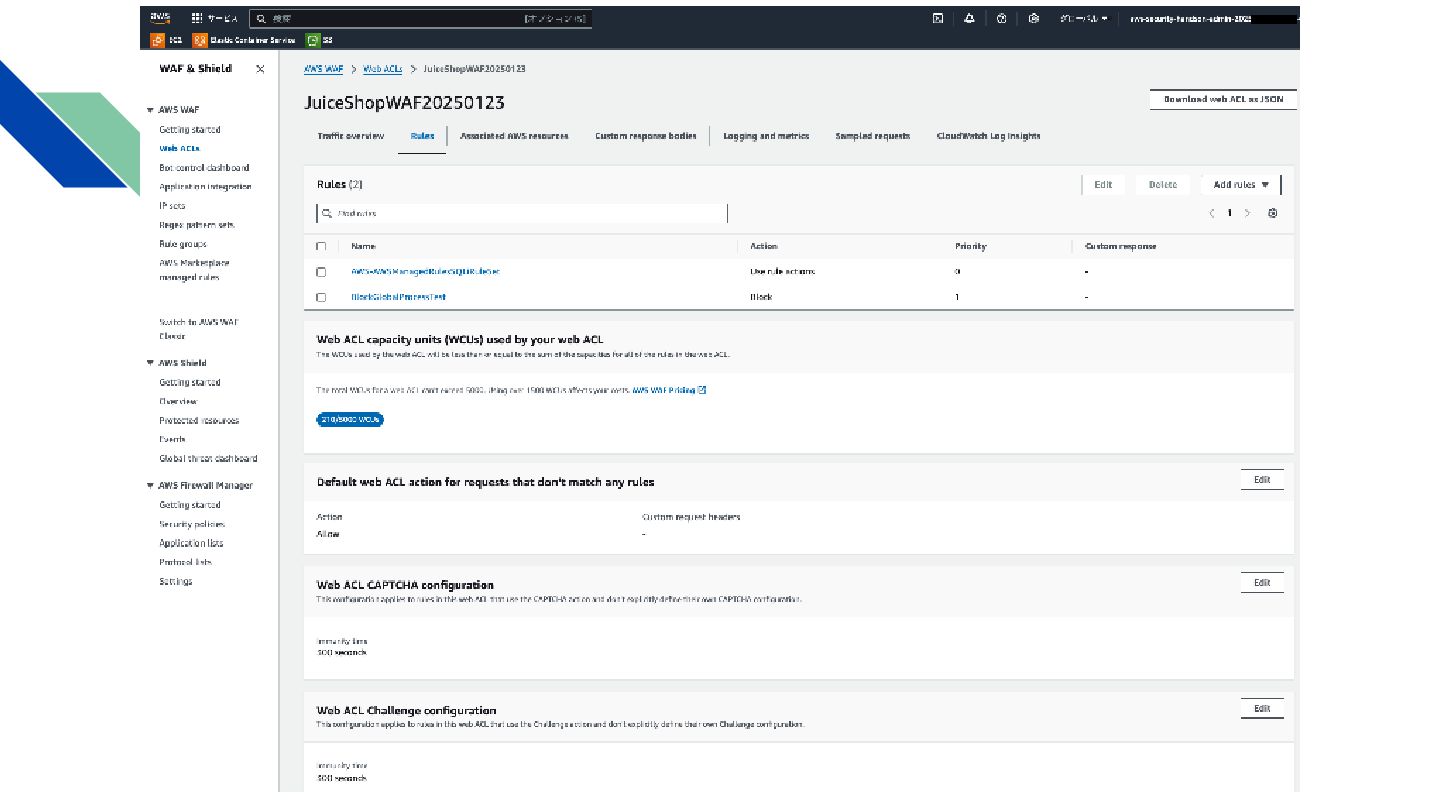The image size is (1440, 810).
Task: Open the CloudShell icon in top bar
Action: click(938, 18)
